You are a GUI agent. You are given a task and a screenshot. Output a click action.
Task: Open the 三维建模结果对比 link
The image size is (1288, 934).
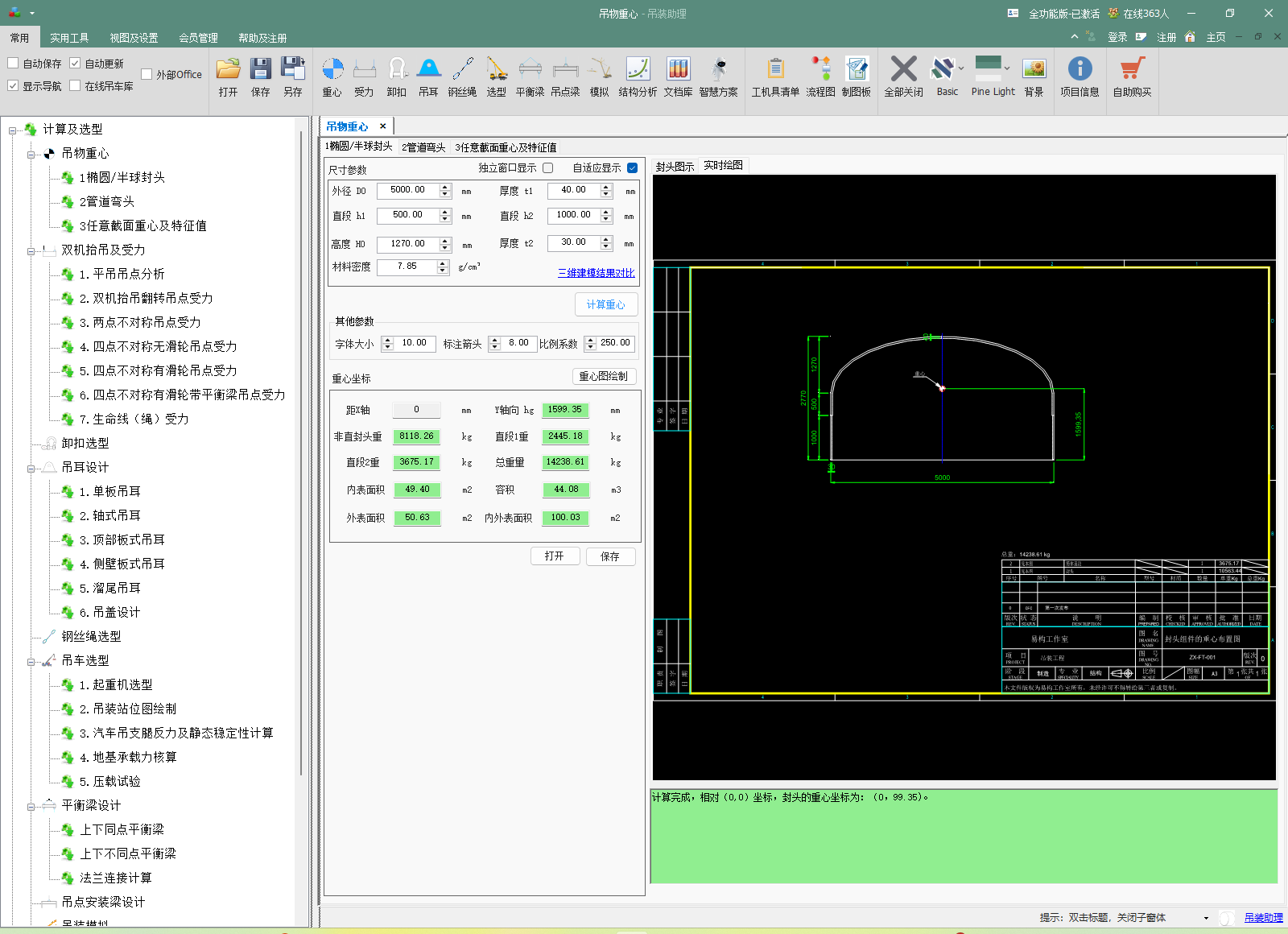pos(596,273)
